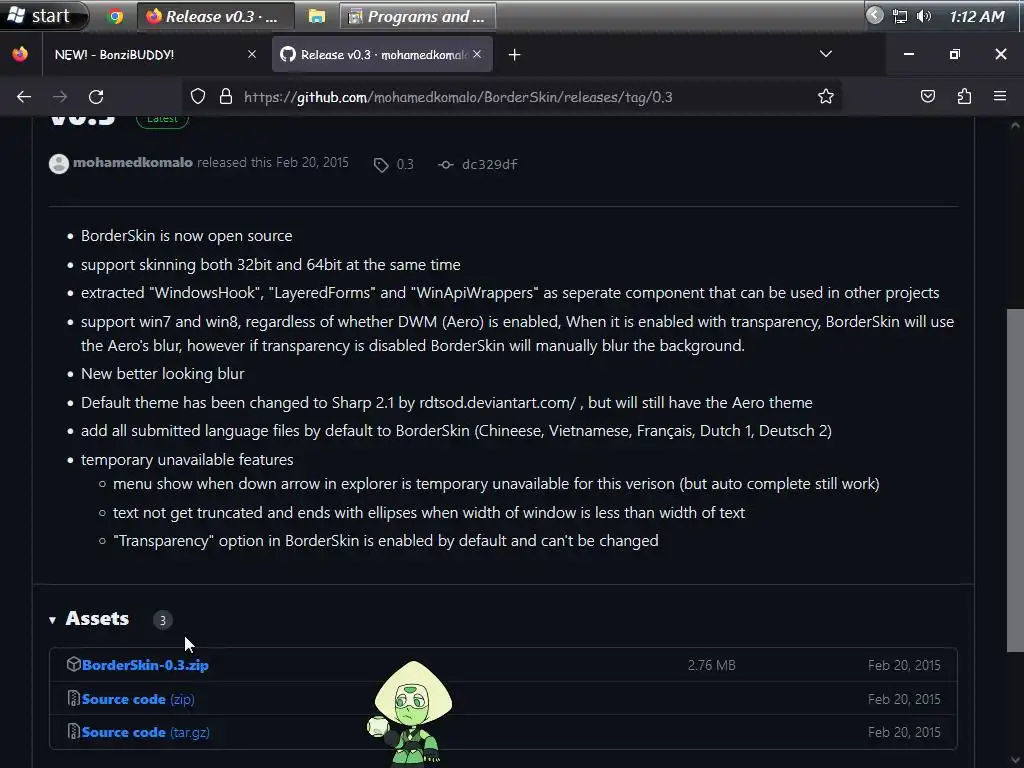Click the commit icon next to dc329df
1024x768 pixels.
coord(446,165)
